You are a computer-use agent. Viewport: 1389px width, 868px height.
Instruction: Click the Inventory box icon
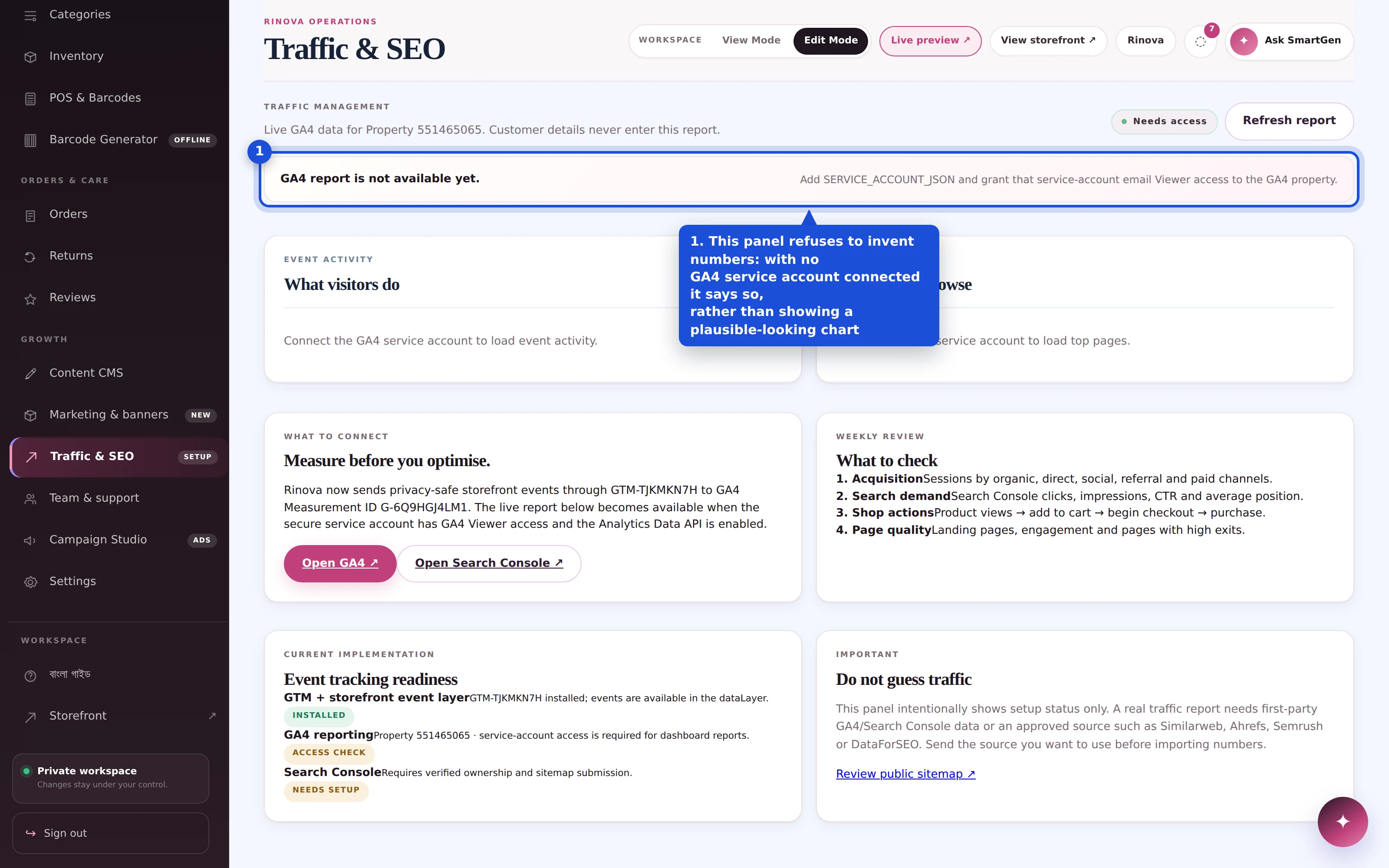pyautogui.click(x=30, y=57)
